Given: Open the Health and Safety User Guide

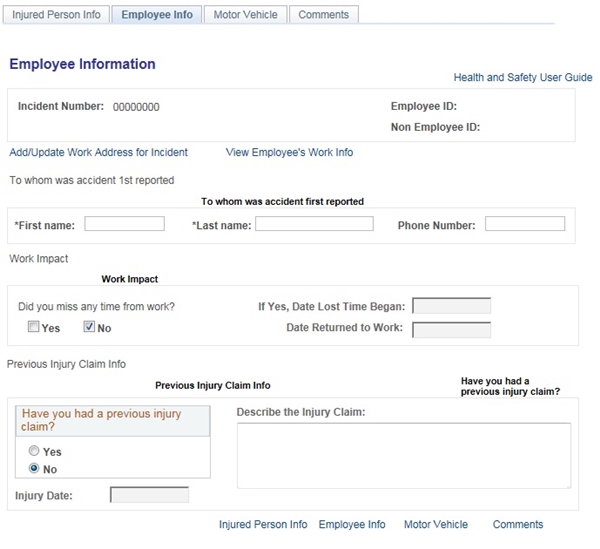Looking at the screenshot, I should tap(523, 77).
